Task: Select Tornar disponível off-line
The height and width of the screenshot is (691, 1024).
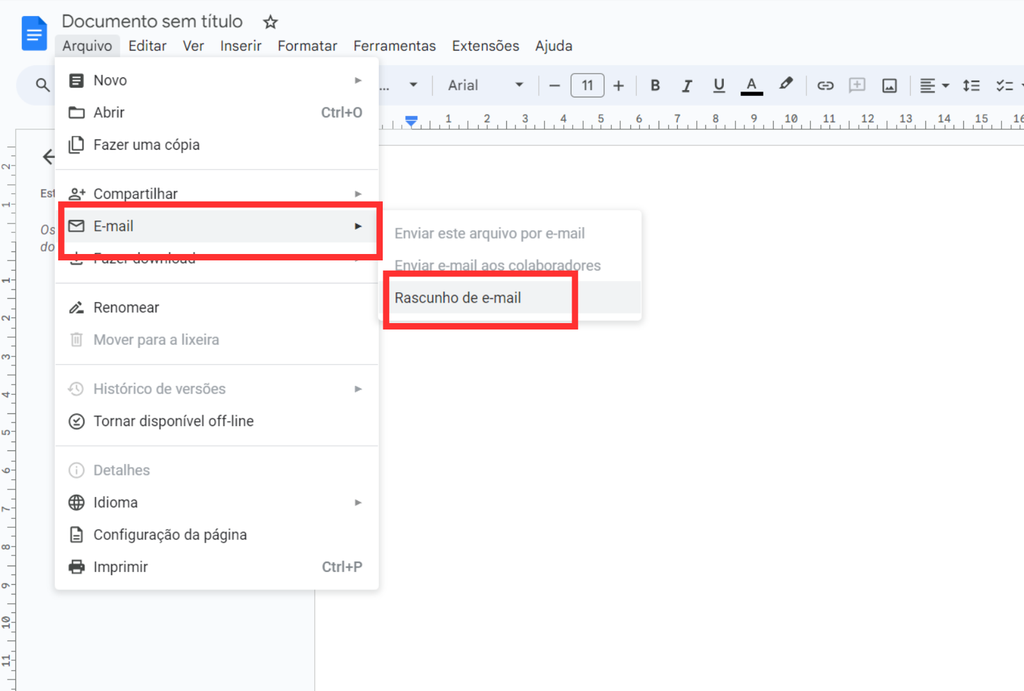Action: tap(217, 421)
